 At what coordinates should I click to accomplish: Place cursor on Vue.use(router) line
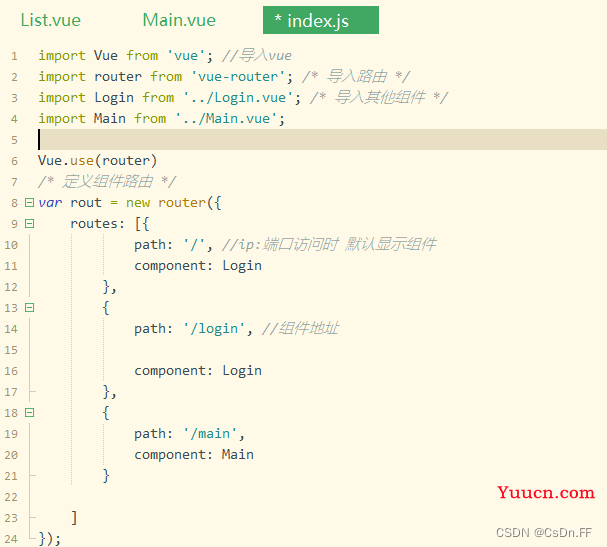(98, 161)
